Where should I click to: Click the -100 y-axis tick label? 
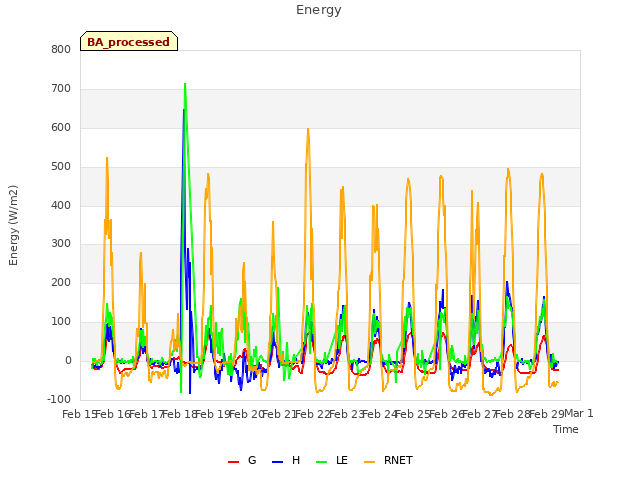(x=59, y=399)
